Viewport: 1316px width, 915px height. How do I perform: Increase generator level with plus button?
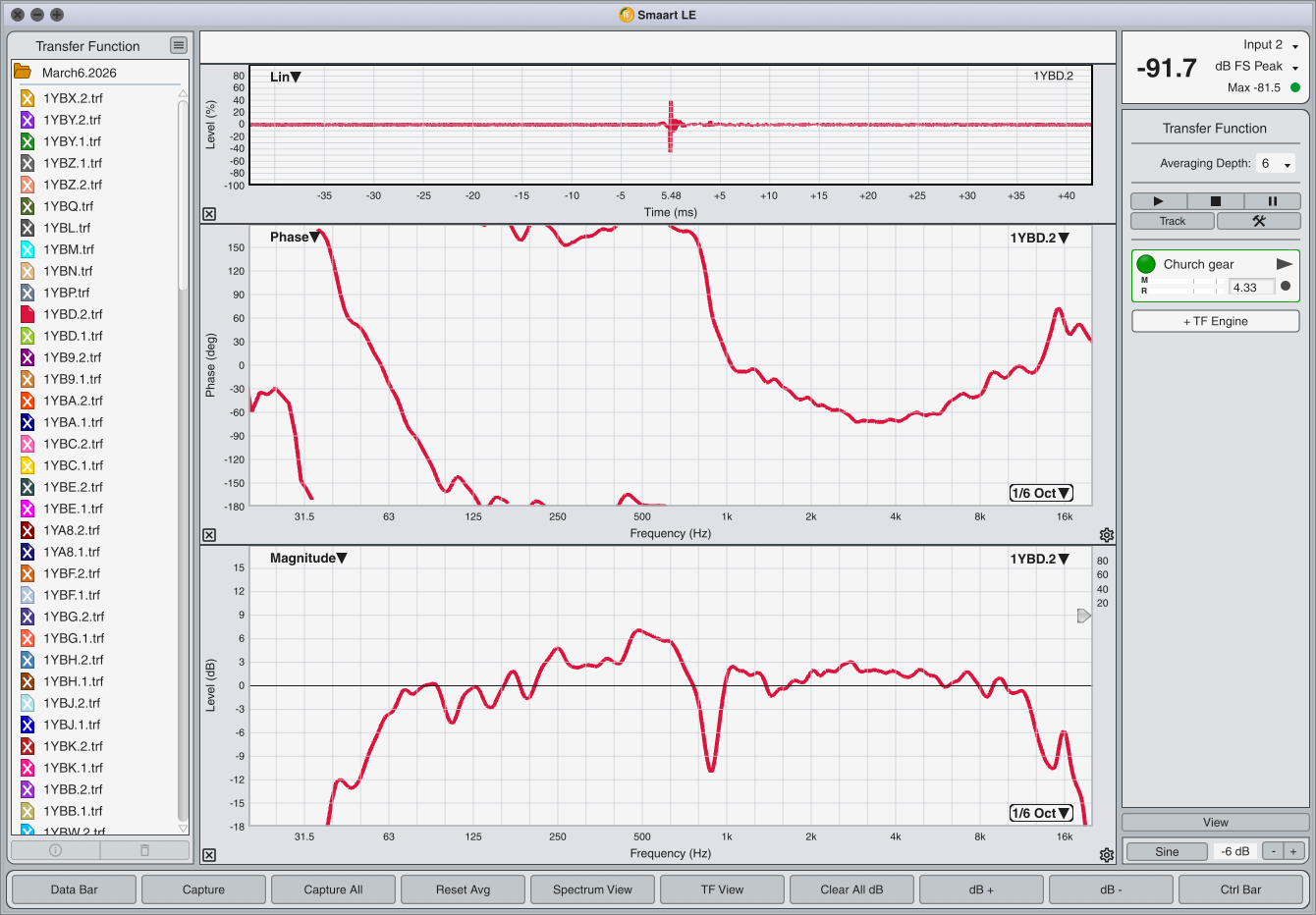(1293, 851)
